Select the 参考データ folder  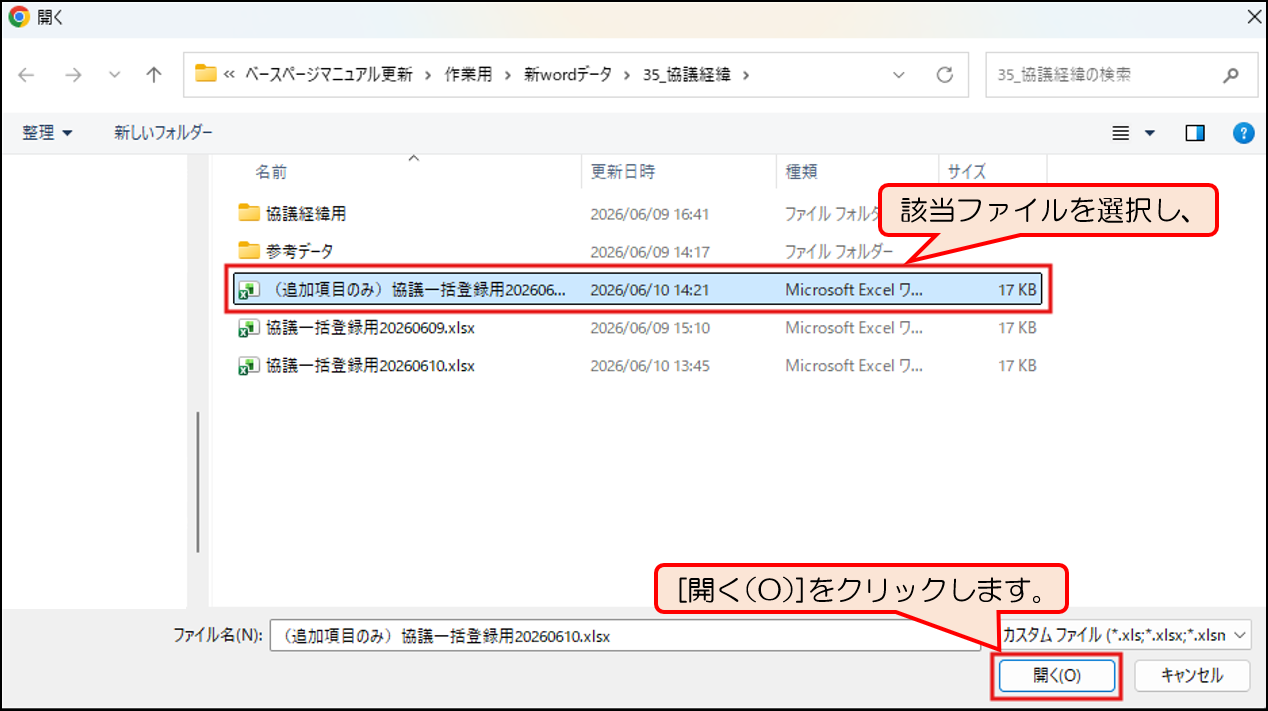[x=300, y=251]
